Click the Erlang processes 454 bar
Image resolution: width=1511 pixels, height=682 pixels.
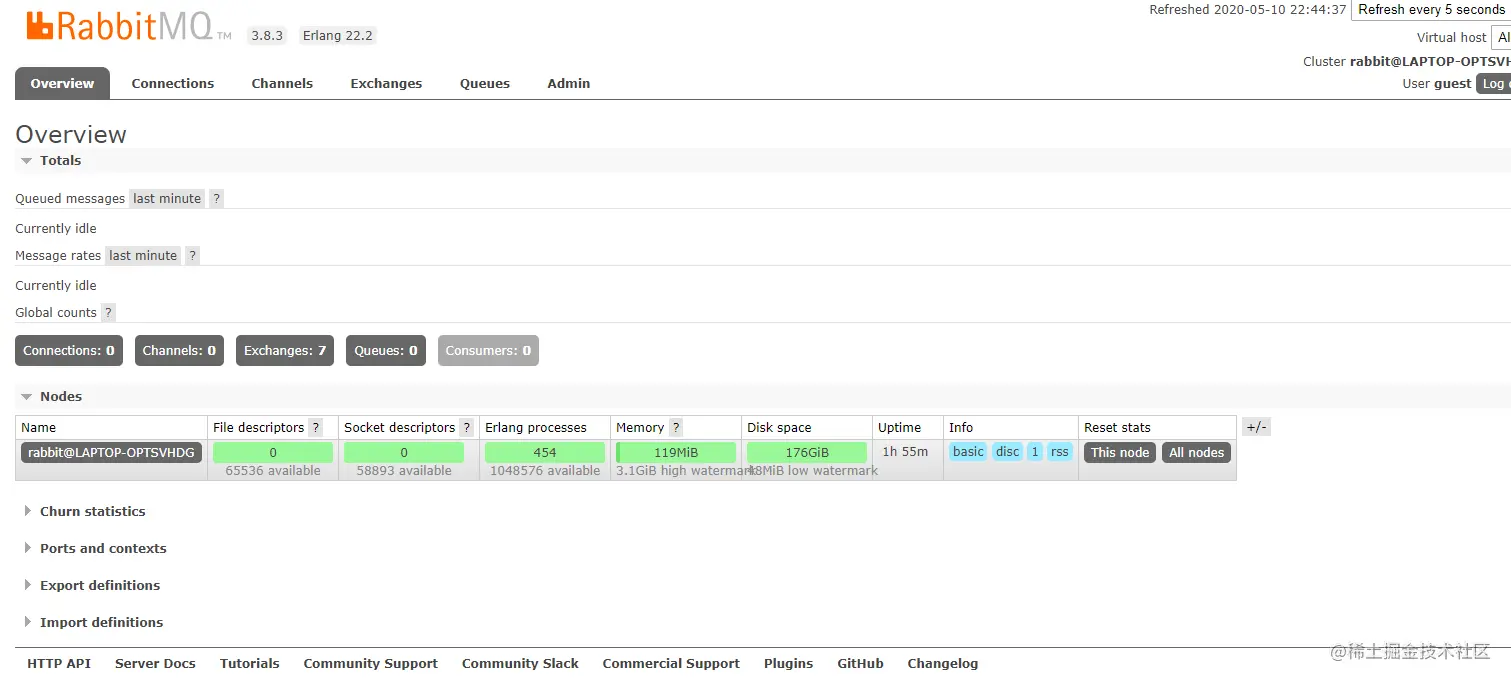click(545, 452)
